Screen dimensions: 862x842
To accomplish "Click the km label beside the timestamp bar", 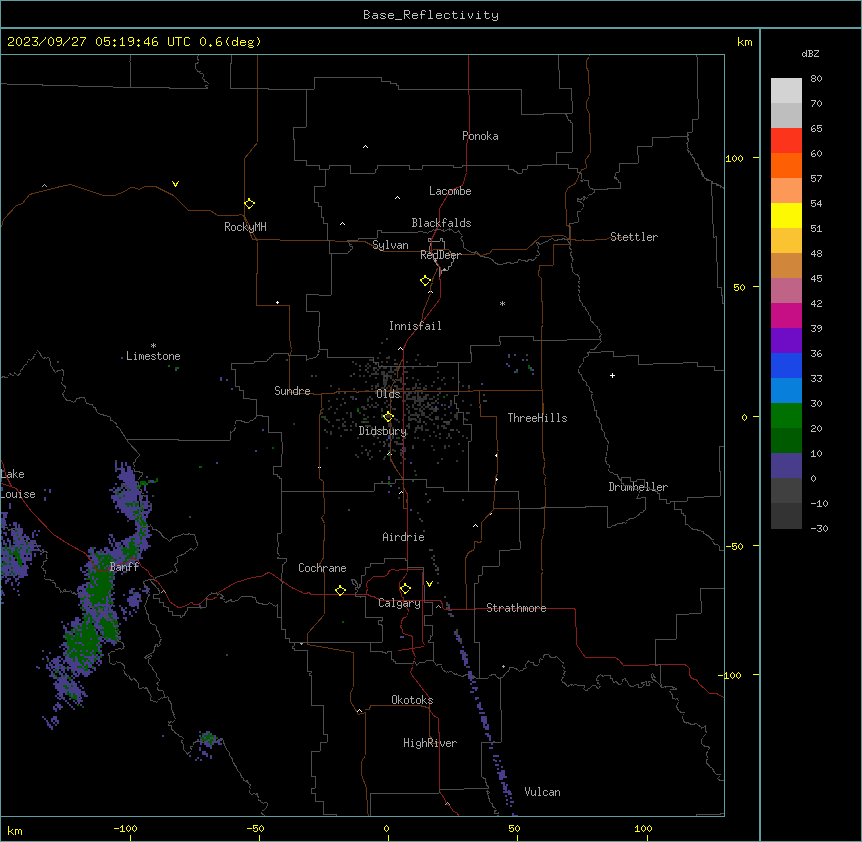I will point(744,42).
